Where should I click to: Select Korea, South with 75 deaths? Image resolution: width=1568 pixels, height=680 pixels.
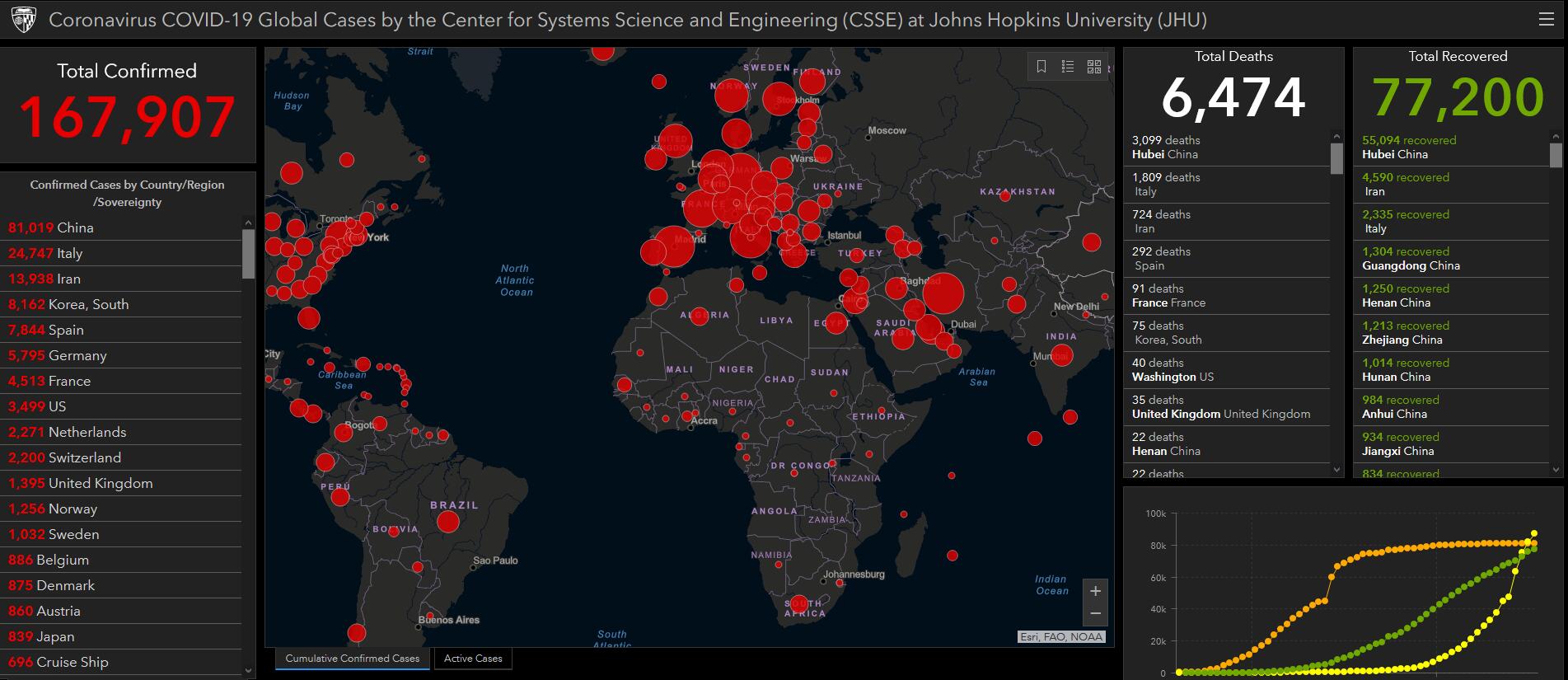(x=1227, y=333)
